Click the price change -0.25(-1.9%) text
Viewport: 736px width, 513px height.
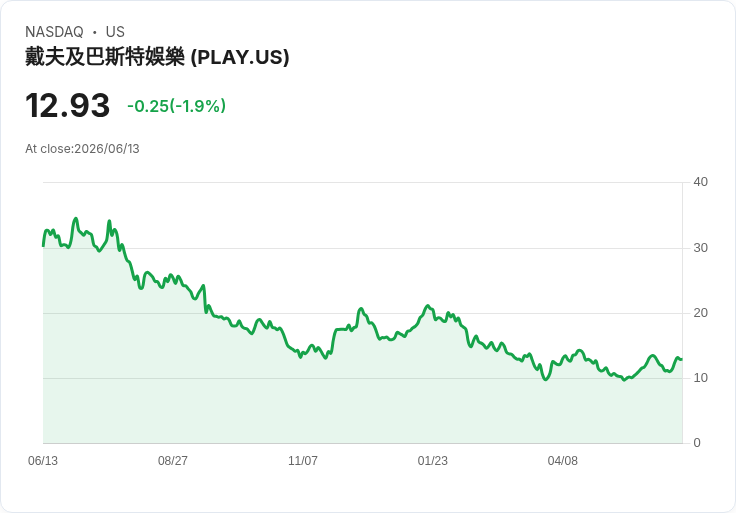coord(176,106)
